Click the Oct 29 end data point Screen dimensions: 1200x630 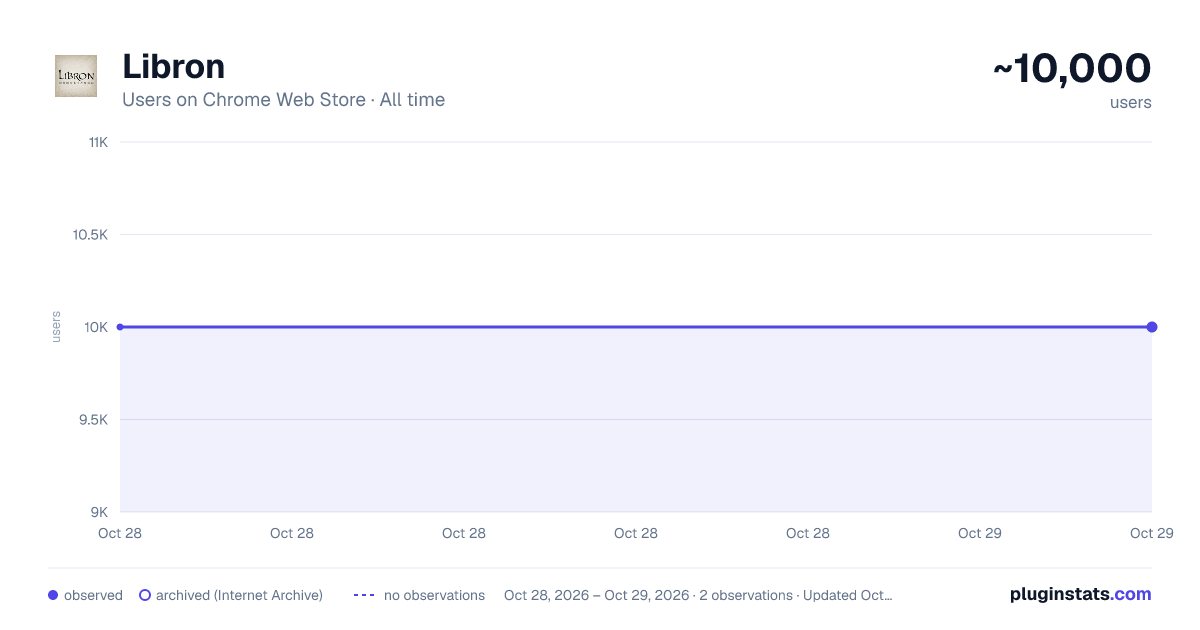coord(1152,327)
